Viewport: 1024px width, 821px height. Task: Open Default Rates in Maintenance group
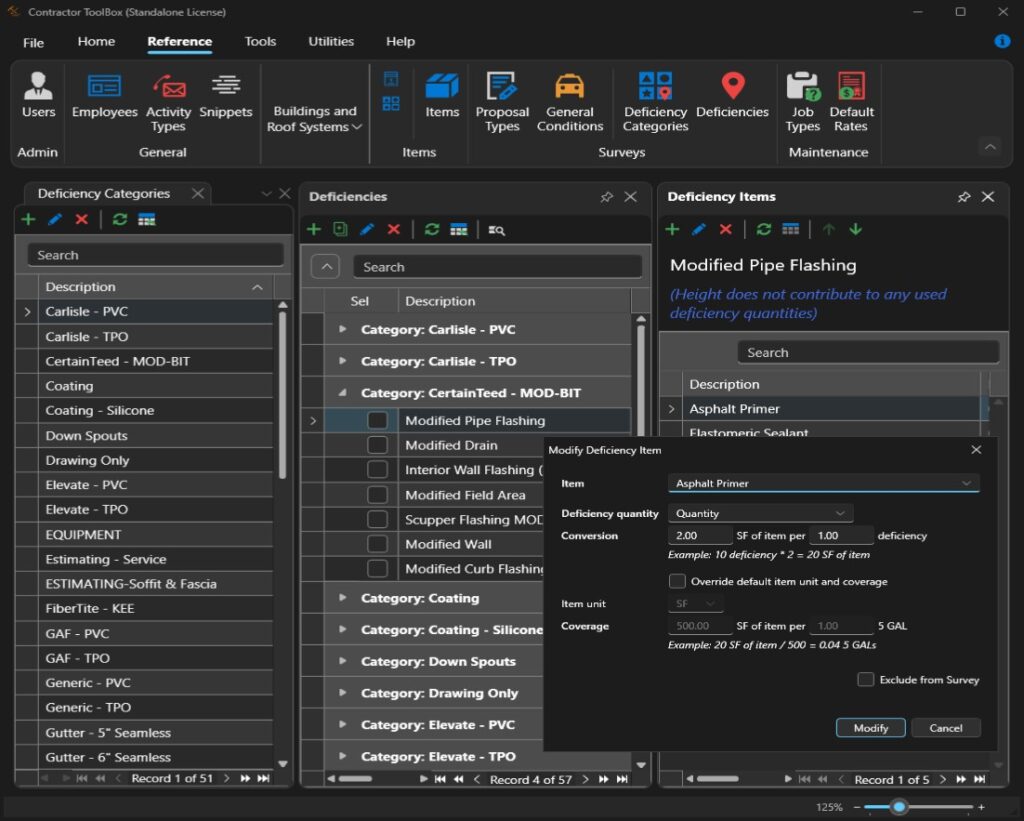(x=851, y=87)
